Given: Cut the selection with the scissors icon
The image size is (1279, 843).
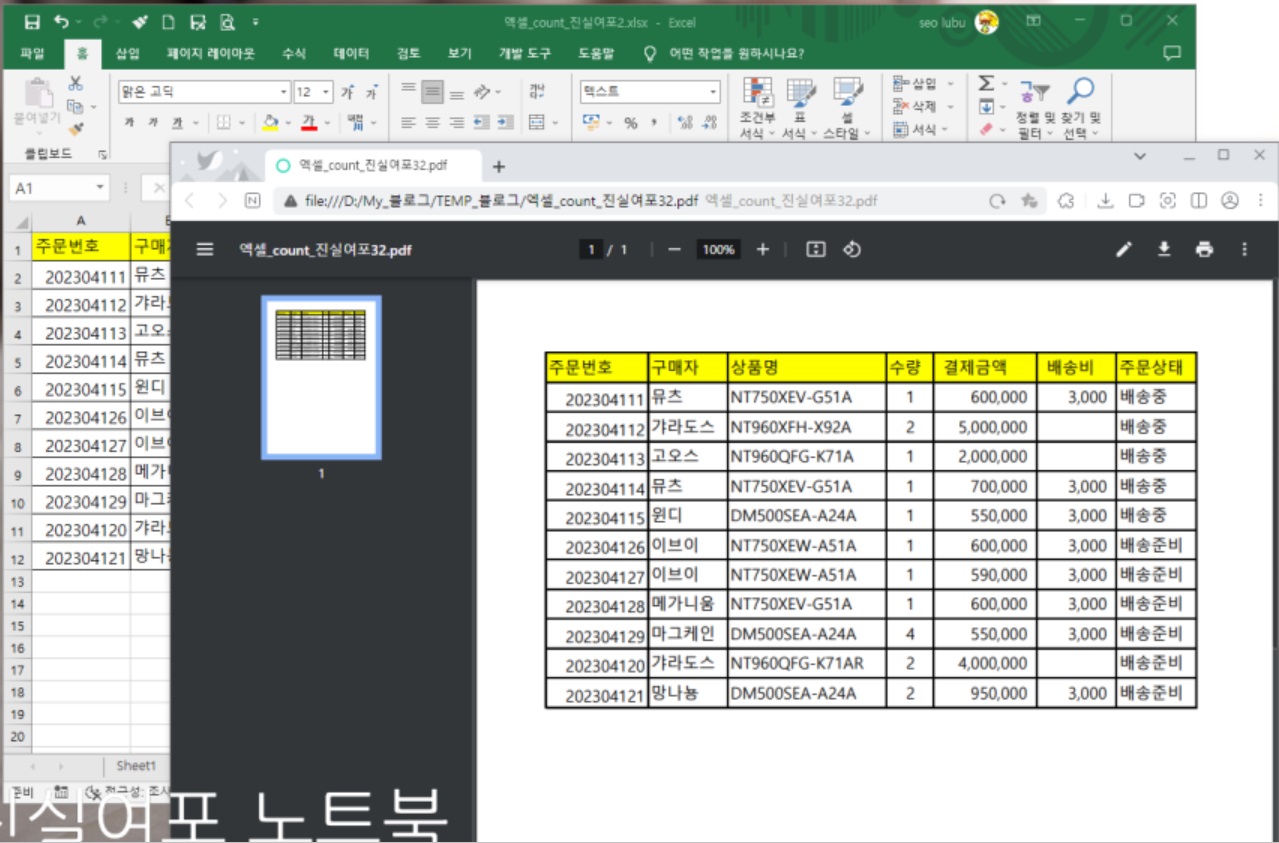Looking at the screenshot, I should tap(75, 84).
